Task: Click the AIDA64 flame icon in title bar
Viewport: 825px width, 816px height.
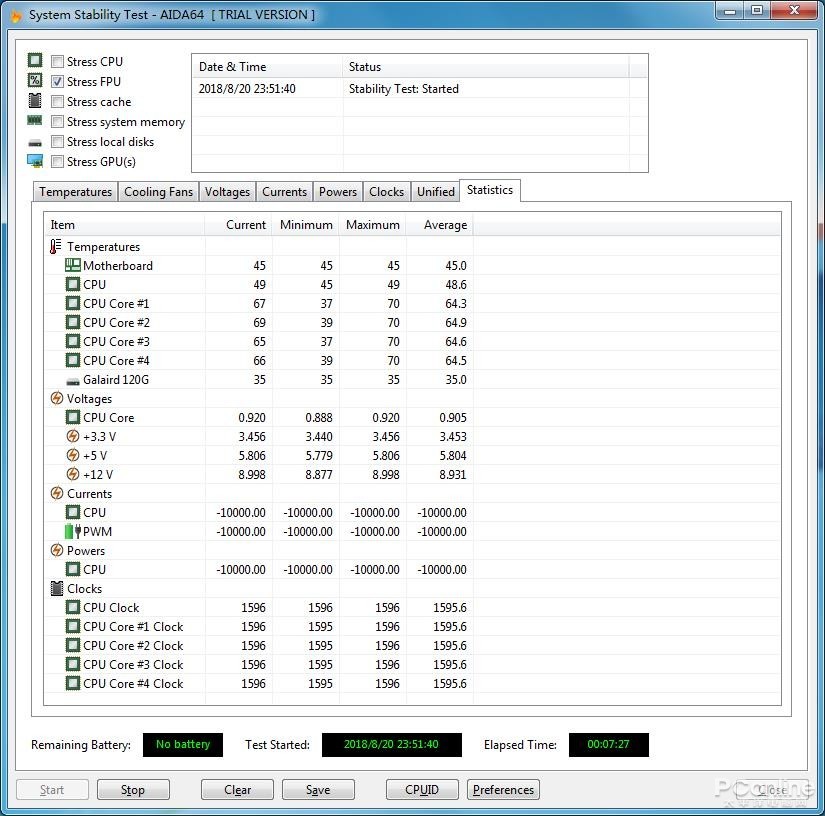Action: 16,16
